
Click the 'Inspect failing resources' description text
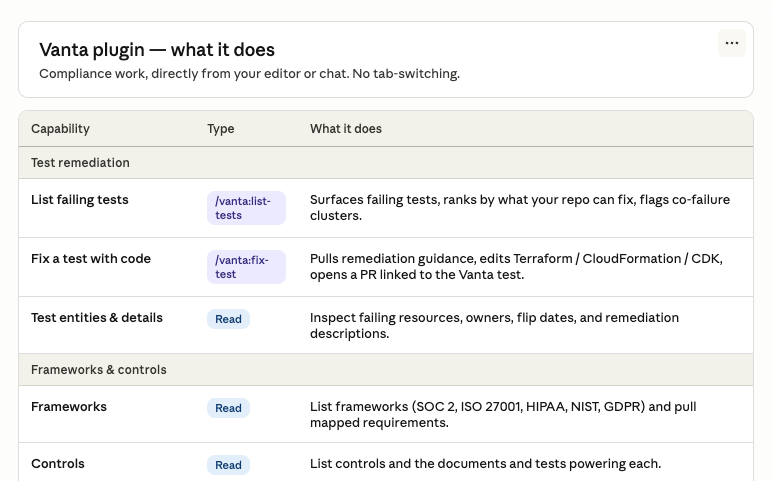pyautogui.click(x=494, y=325)
